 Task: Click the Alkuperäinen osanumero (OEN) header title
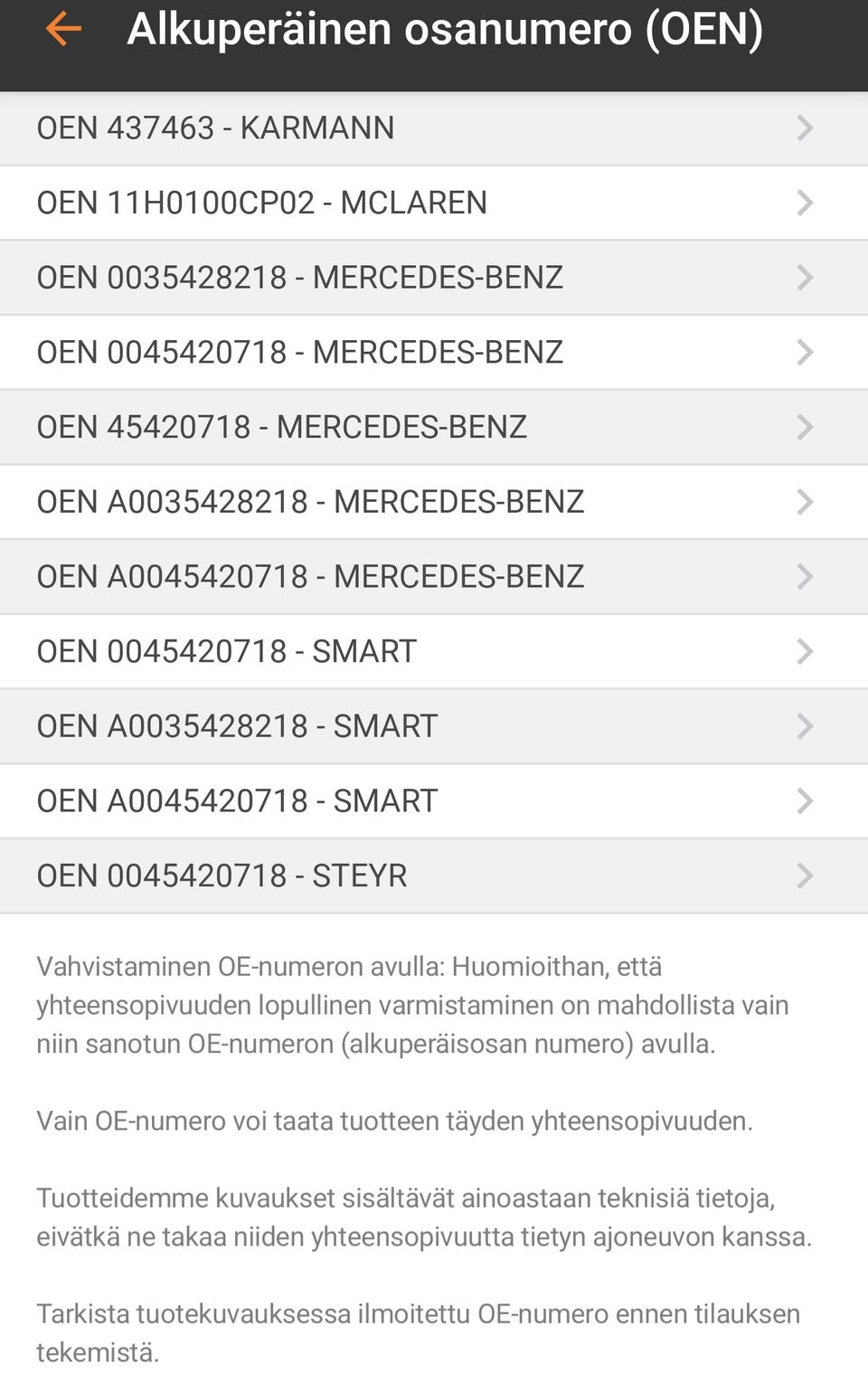(445, 30)
